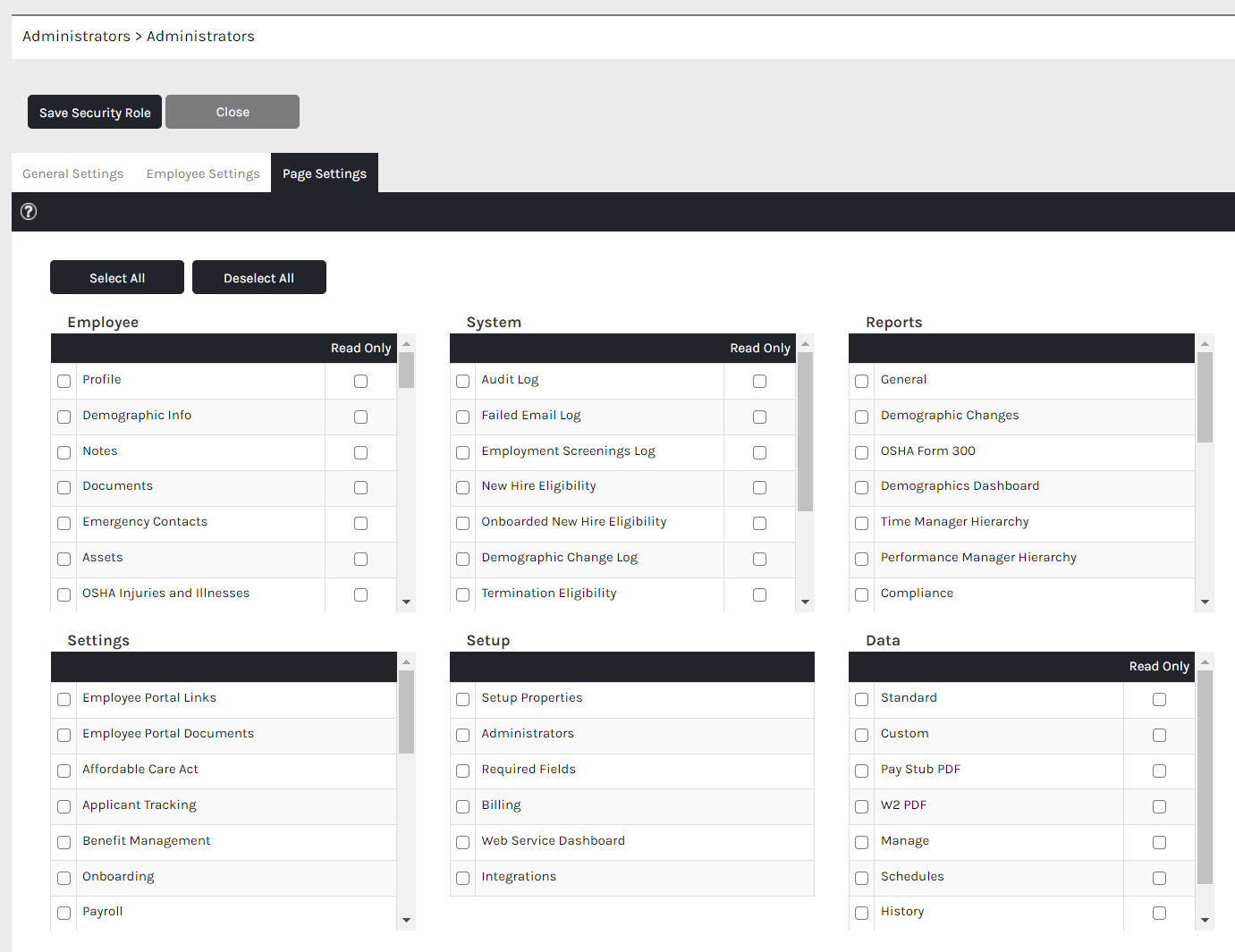Click the Settings list scroll up arrow
This screenshot has height=952, width=1235.
click(x=407, y=662)
